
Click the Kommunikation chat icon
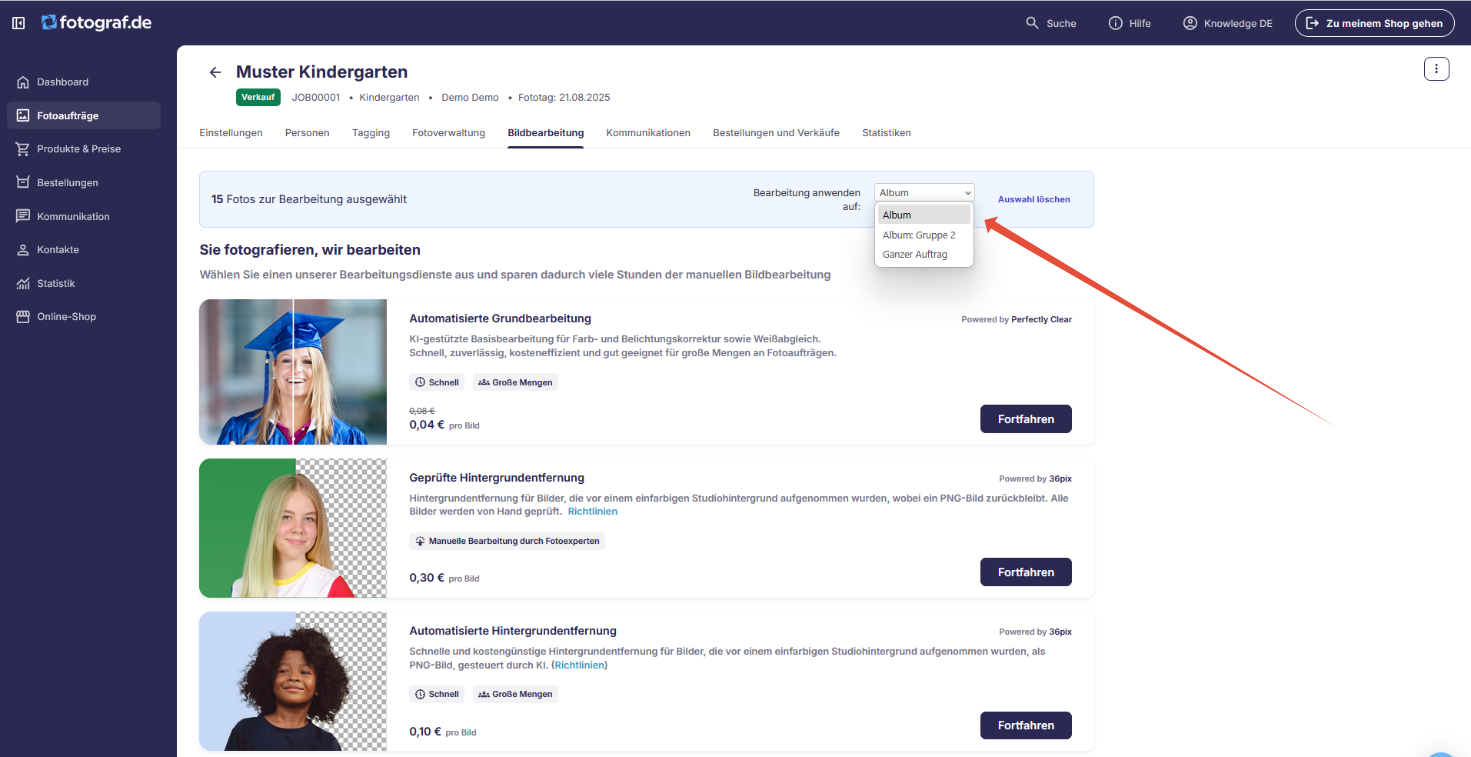click(x=23, y=216)
